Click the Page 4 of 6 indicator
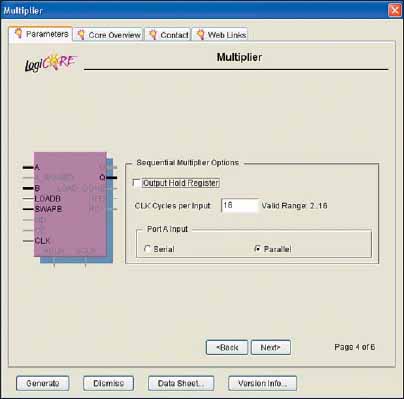The image size is (404, 399). tap(355, 347)
